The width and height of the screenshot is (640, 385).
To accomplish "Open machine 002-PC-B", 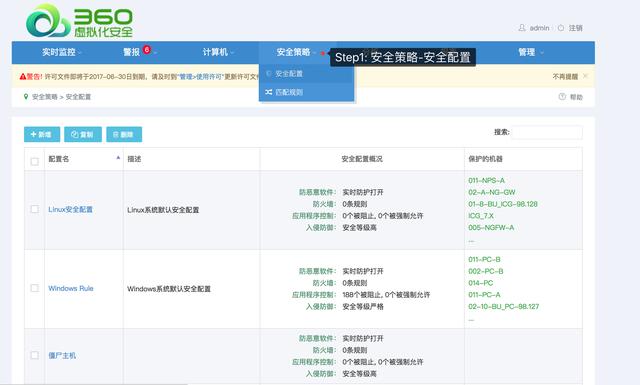I will [486, 271].
